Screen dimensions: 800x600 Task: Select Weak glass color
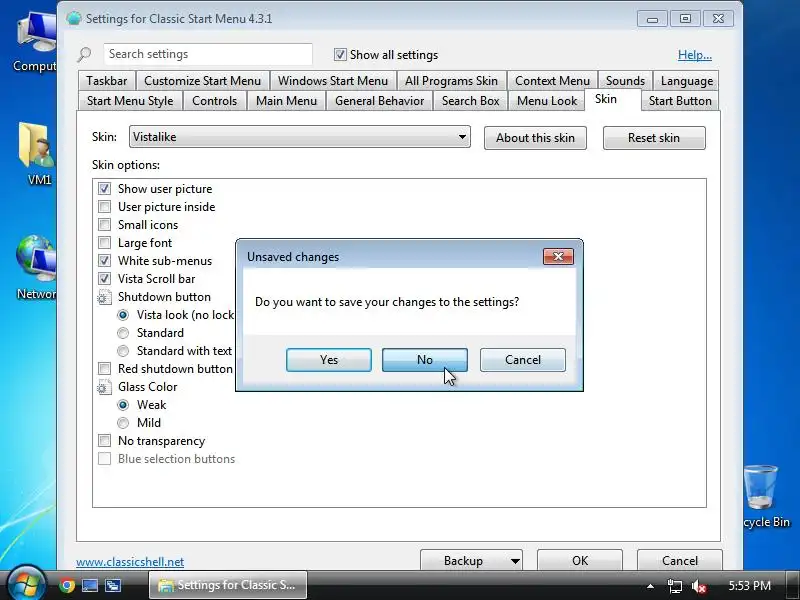pos(123,405)
